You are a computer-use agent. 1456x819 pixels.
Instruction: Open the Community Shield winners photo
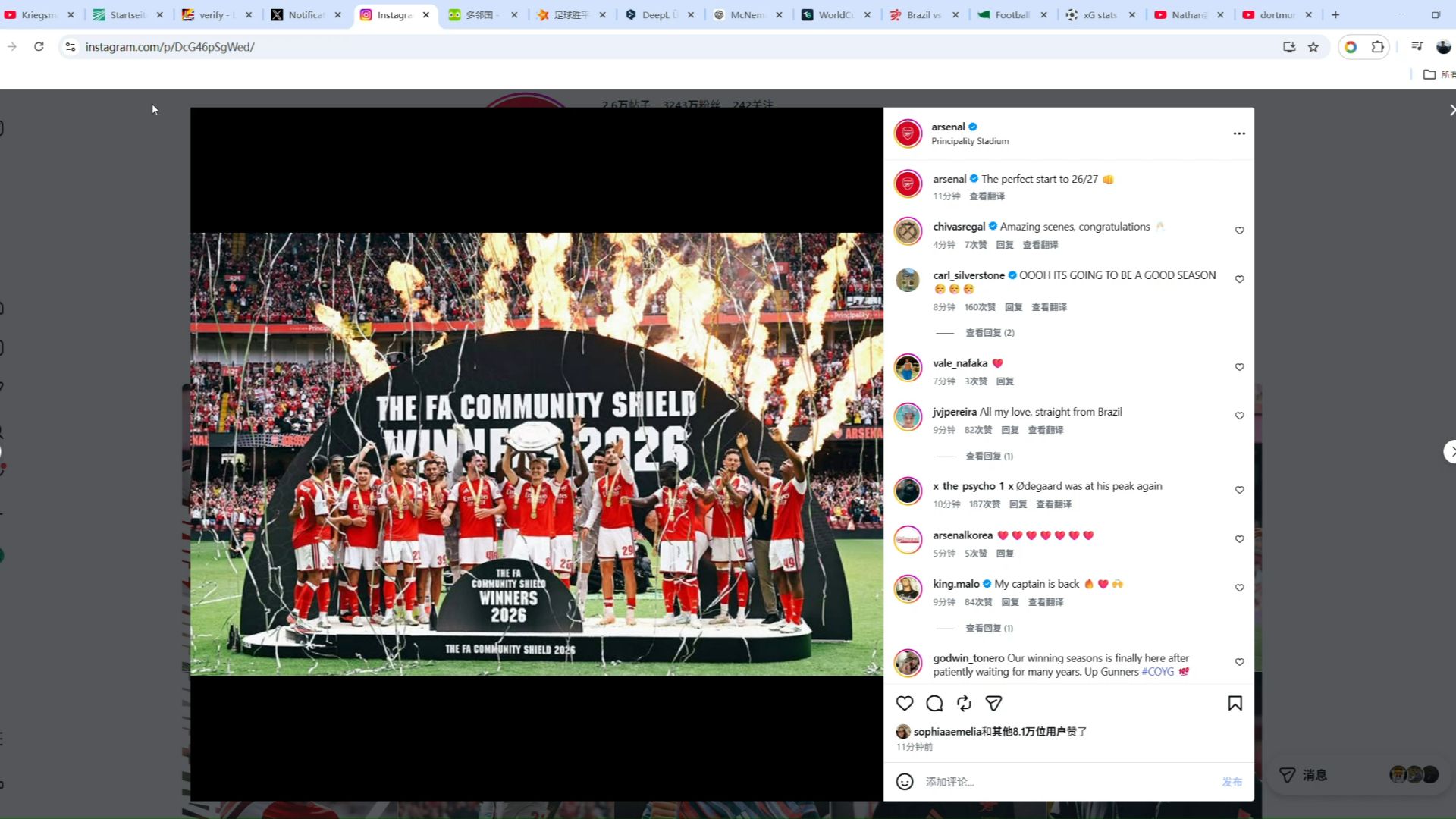(x=537, y=453)
